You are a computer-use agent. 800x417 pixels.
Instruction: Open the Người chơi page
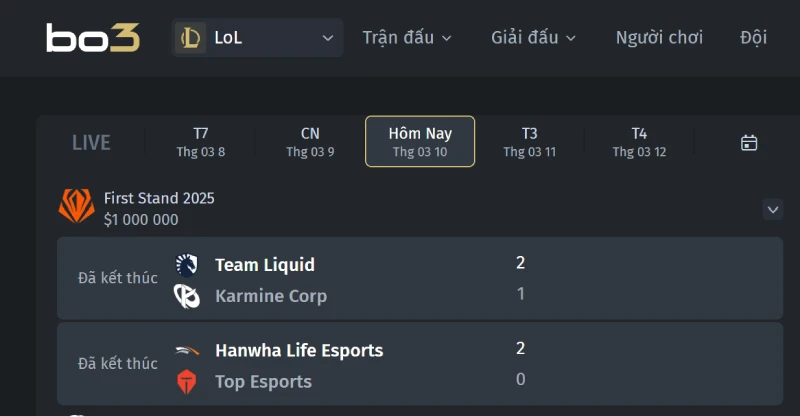659,38
